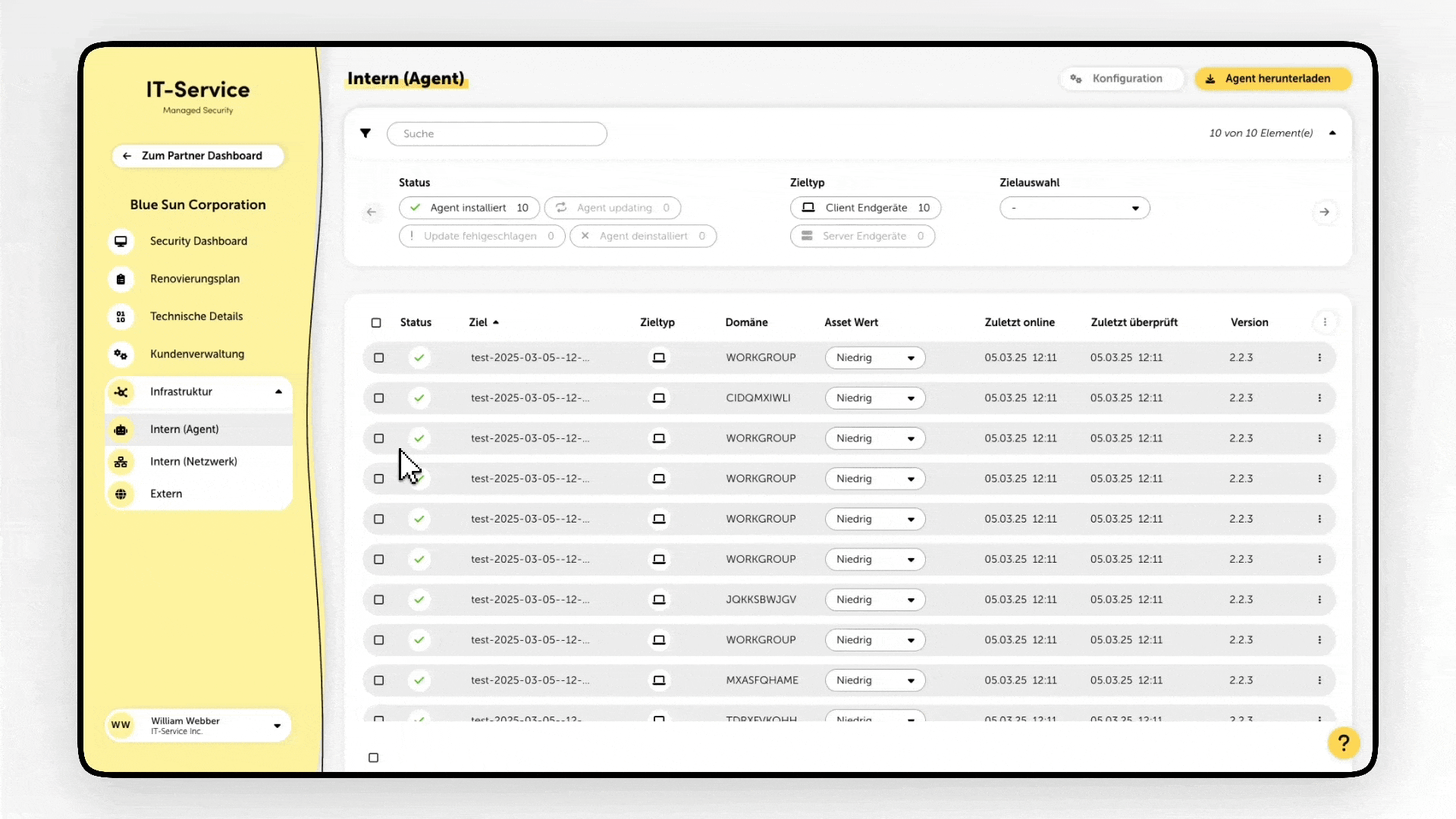Go back via Zum Partner Dashboard button
The width and height of the screenshot is (1456, 819).
[198, 156]
